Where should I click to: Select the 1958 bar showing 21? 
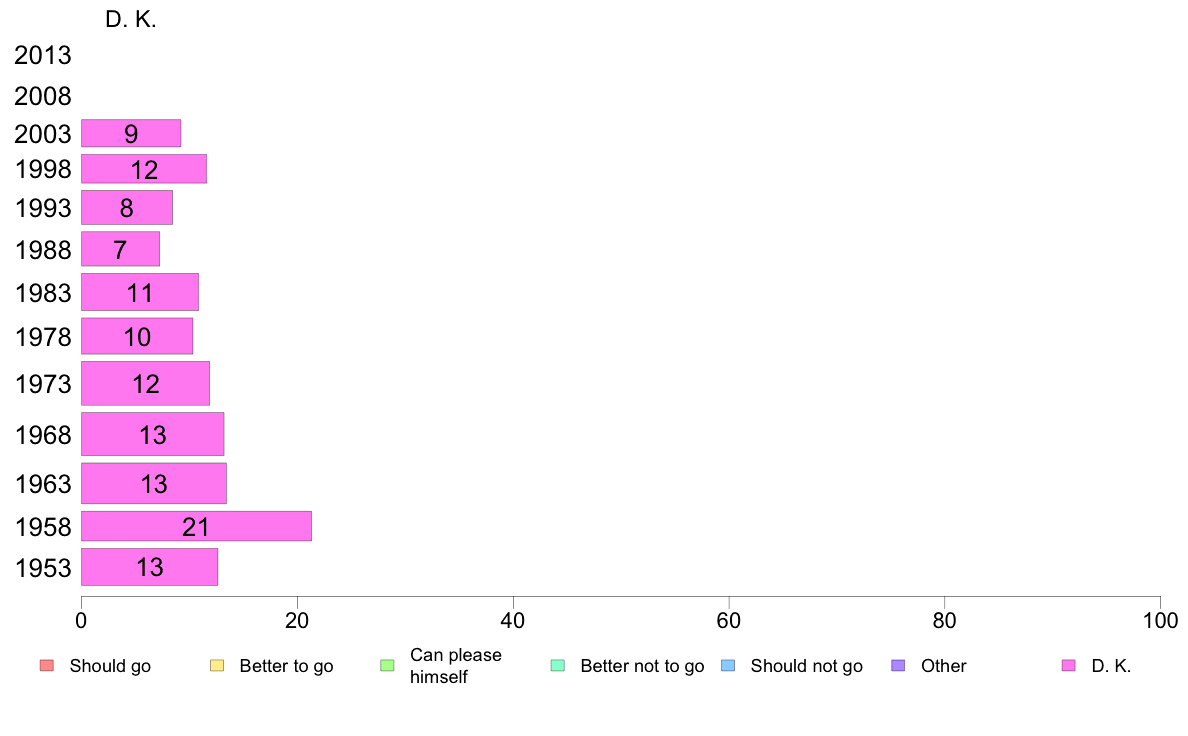pos(196,526)
